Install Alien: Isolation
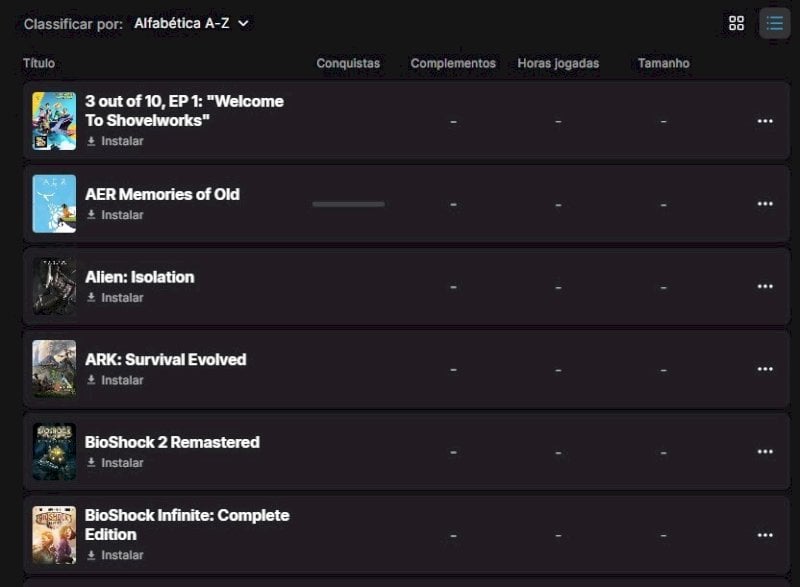 115,297
